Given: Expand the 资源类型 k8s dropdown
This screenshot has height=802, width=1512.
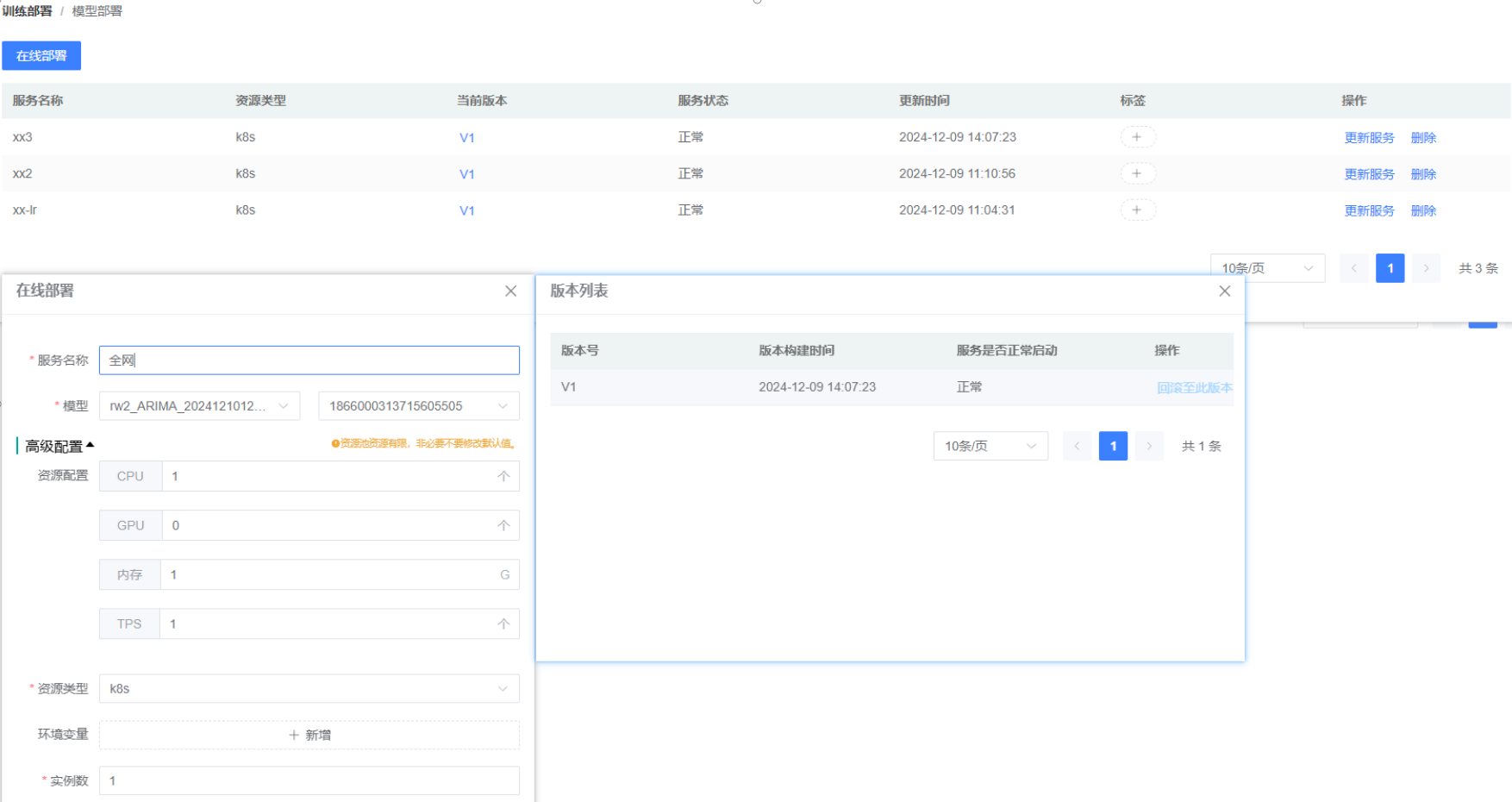Looking at the screenshot, I should pos(309,689).
